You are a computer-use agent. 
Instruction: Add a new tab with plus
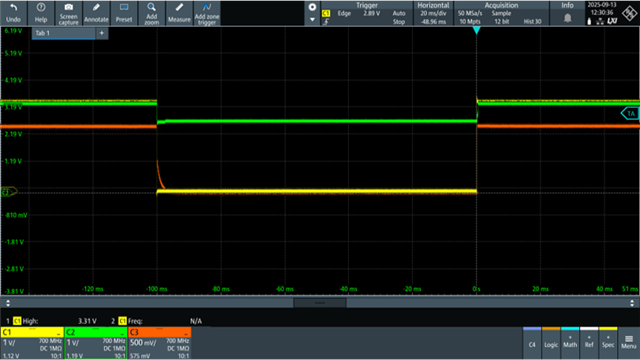(x=102, y=33)
